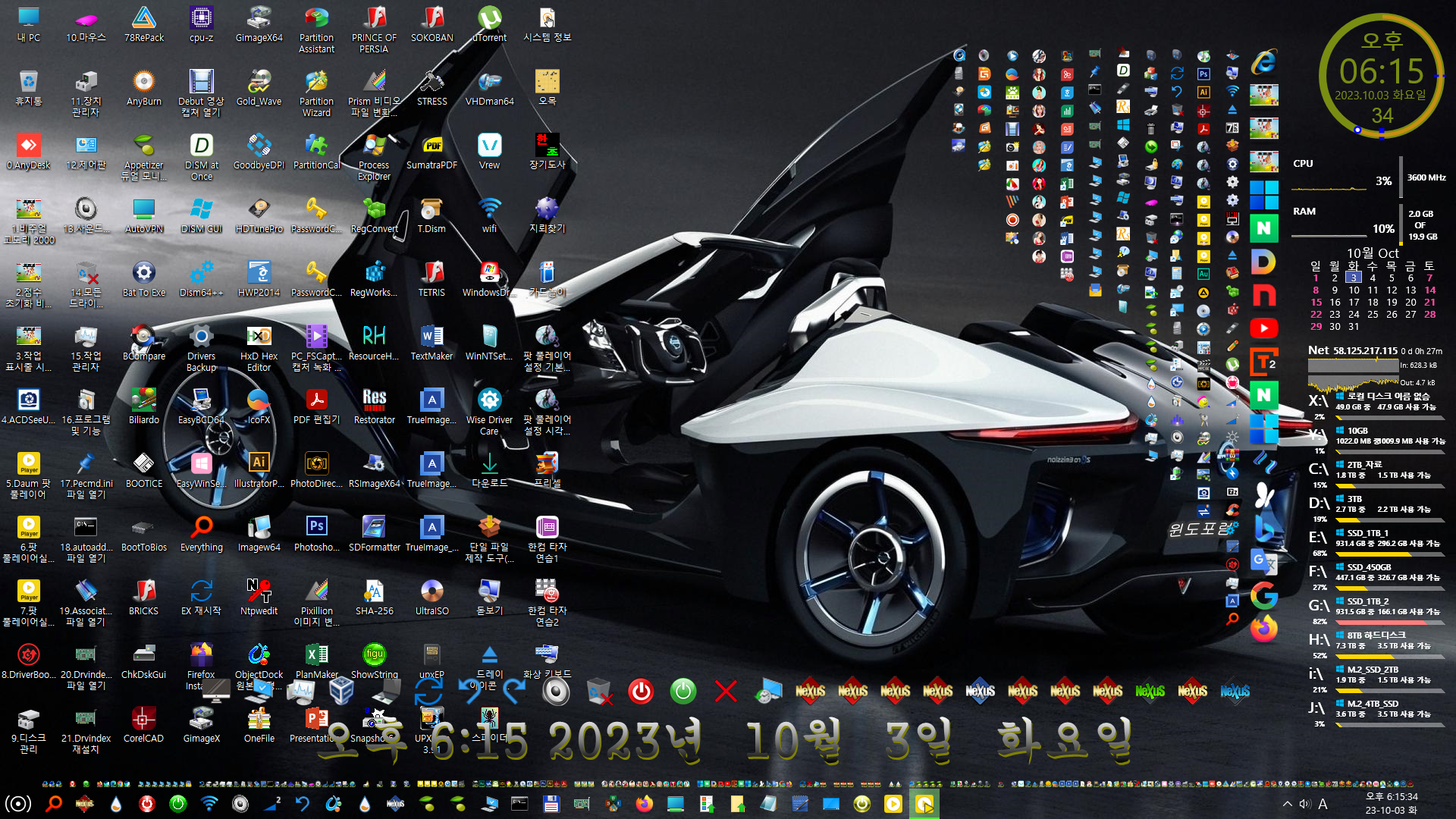1456x819 pixels.
Task: Click the red X icon in dock
Action: [726, 691]
